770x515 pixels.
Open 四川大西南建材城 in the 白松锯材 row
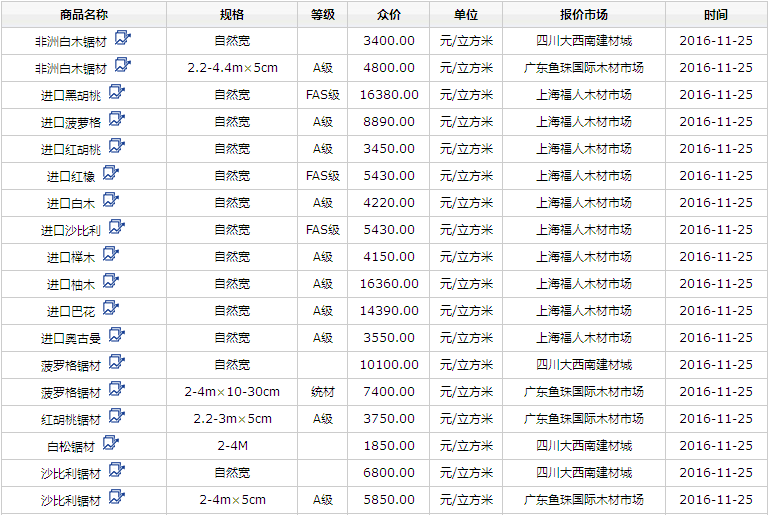point(584,446)
